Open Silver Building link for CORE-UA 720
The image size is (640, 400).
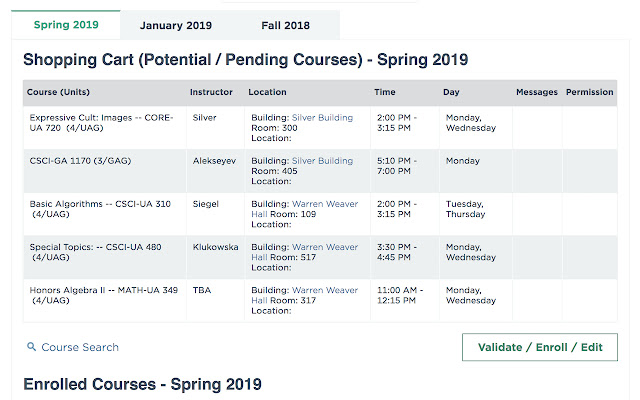coord(322,118)
